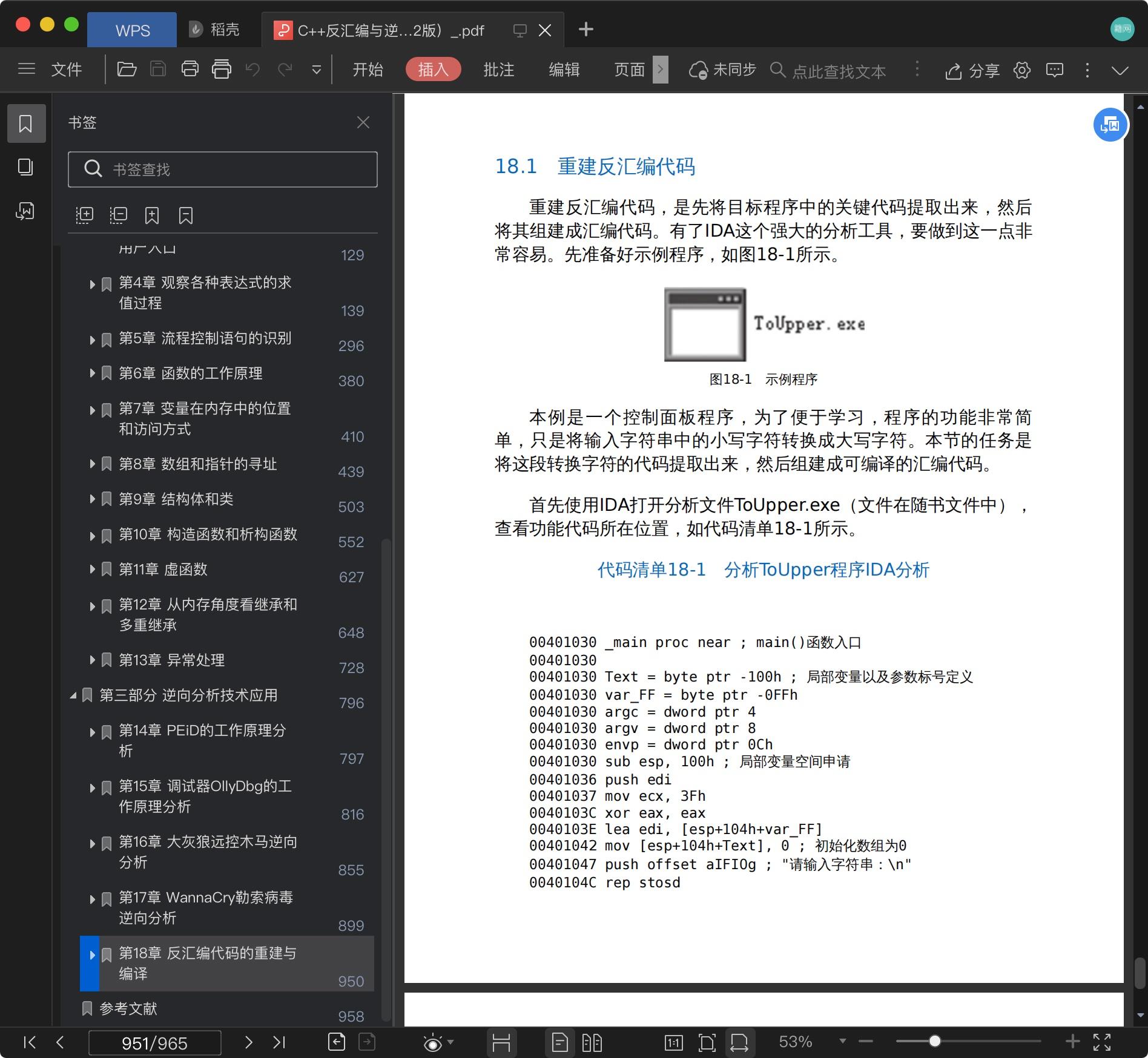Viewport: 1148px width, 1058px height.
Task: Open the vertical three-dot more menu
Action: [1087, 70]
